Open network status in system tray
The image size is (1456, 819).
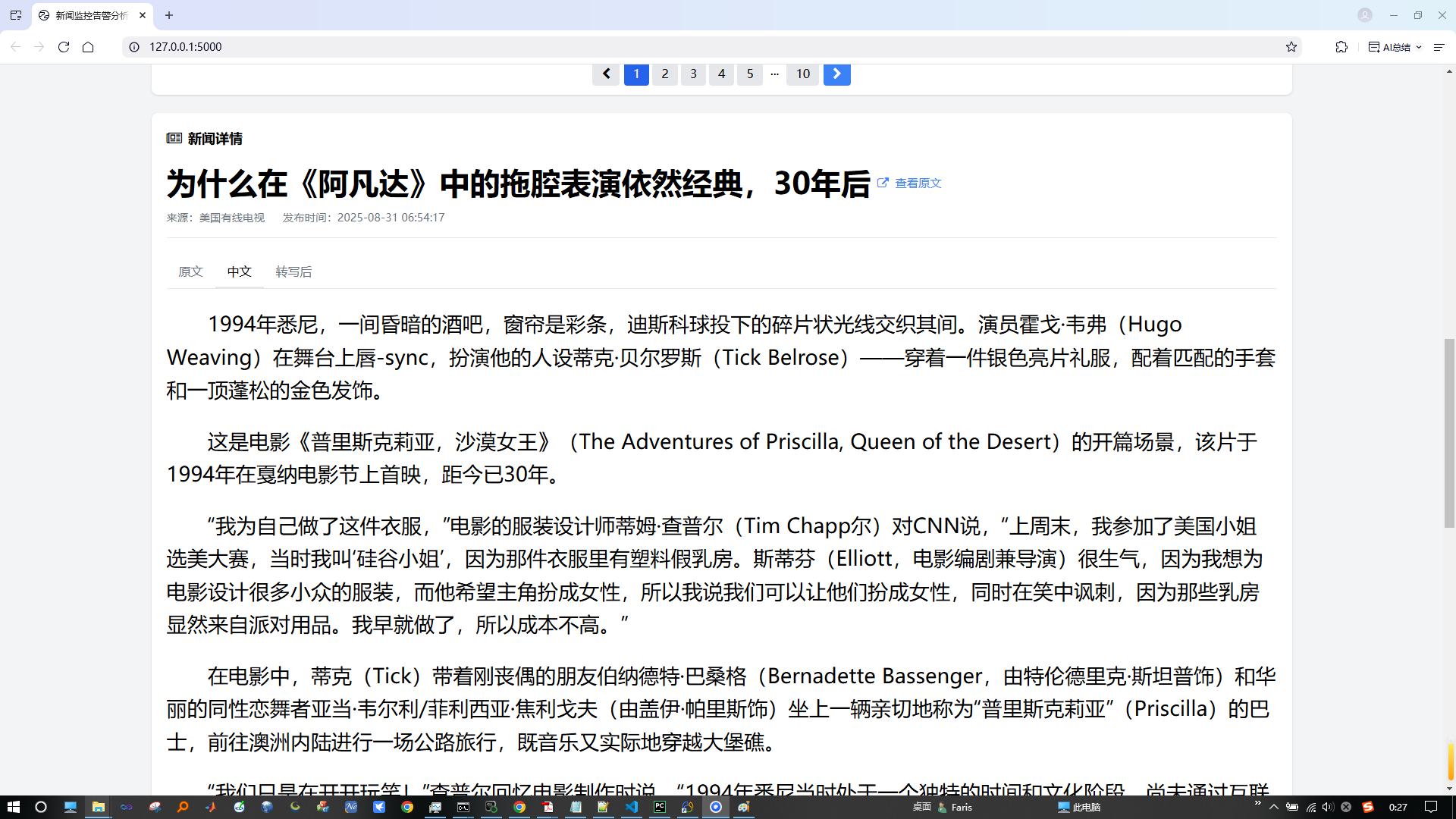click(x=1310, y=807)
